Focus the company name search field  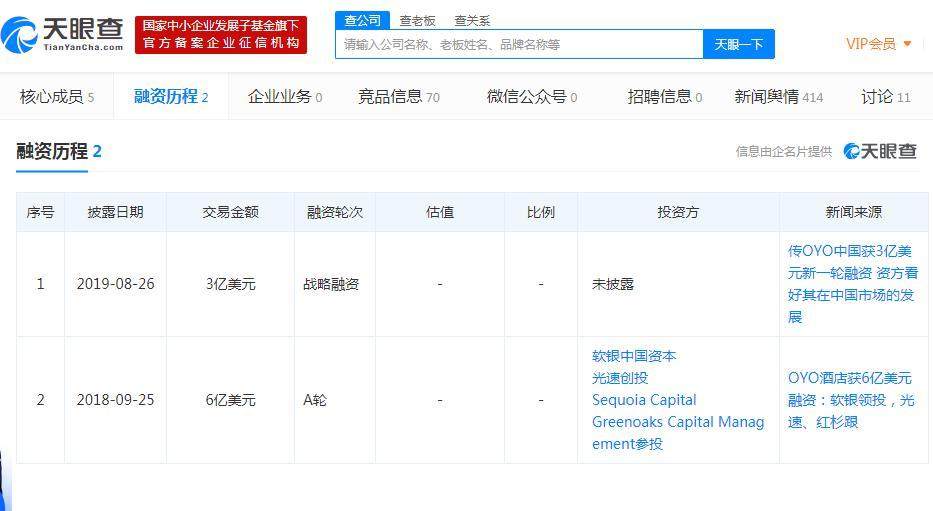(519, 44)
